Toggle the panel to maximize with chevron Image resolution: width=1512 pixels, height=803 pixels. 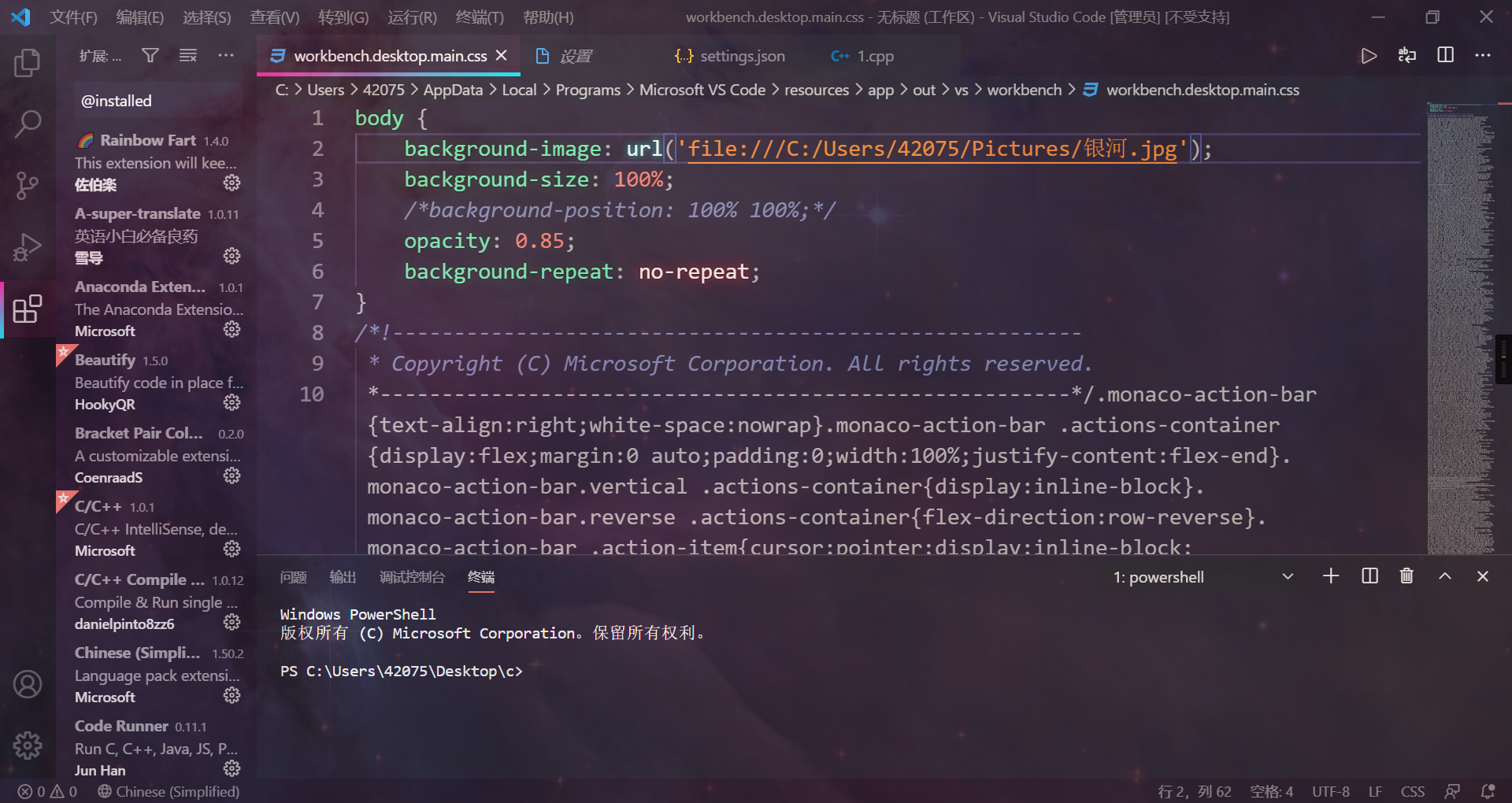point(1445,576)
